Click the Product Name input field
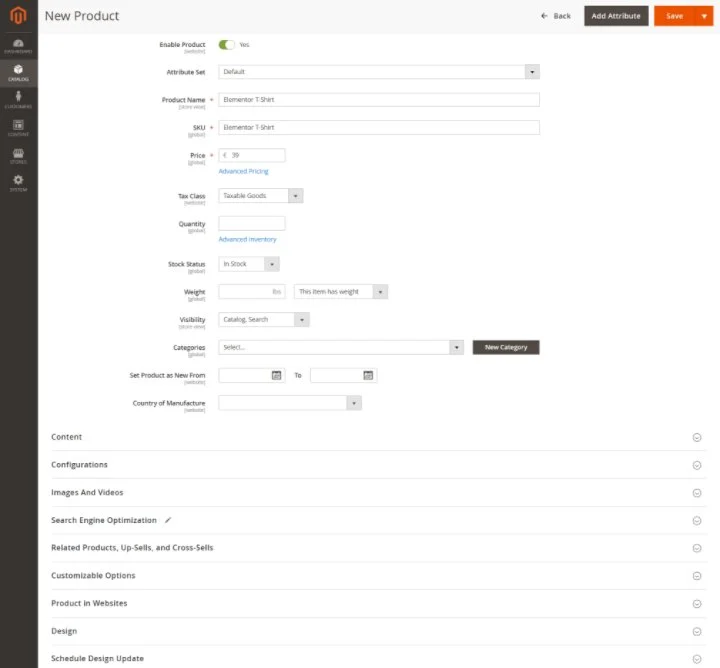 (x=379, y=100)
